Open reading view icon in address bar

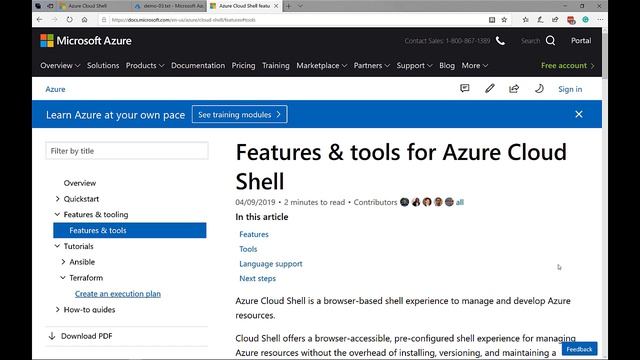492,20
